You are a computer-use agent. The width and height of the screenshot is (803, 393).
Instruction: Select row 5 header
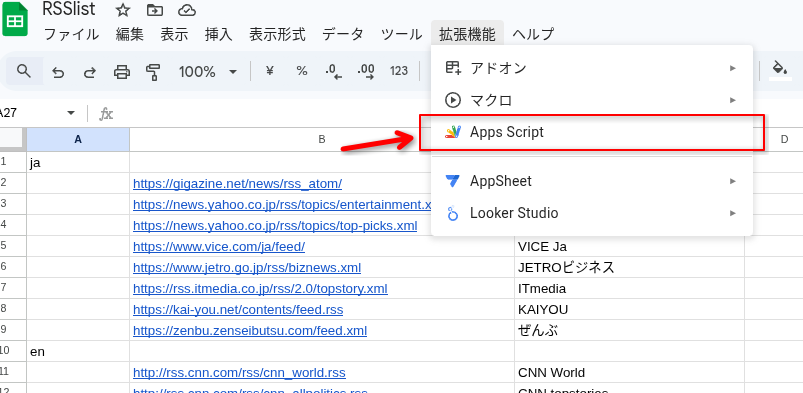(x=12, y=246)
